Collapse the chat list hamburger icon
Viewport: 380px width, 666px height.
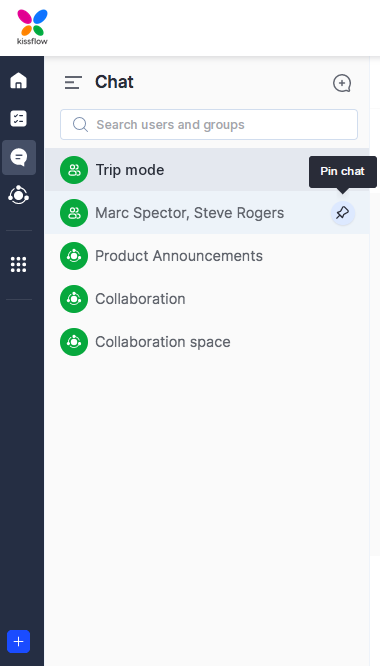[73, 82]
